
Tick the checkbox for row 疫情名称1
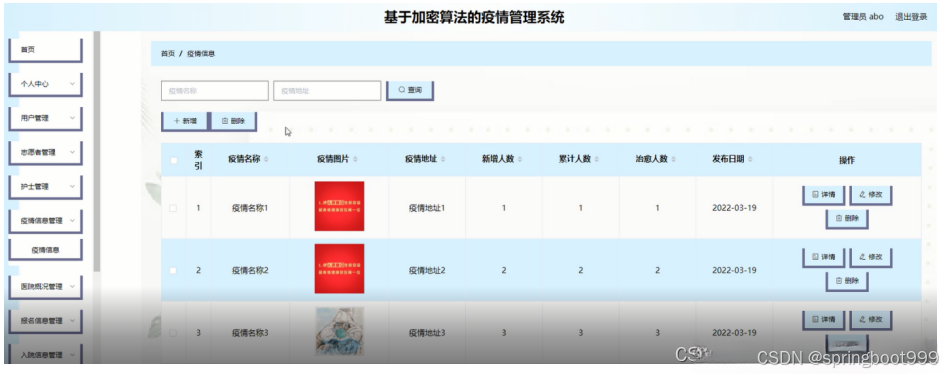[173, 208]
